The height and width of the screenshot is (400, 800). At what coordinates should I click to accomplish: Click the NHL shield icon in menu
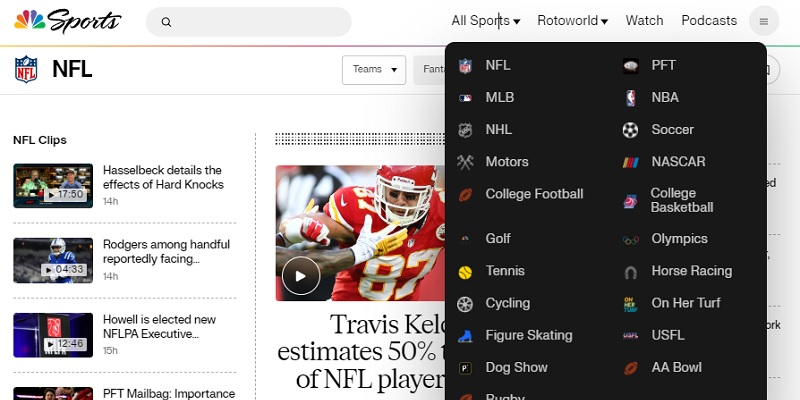465,130
